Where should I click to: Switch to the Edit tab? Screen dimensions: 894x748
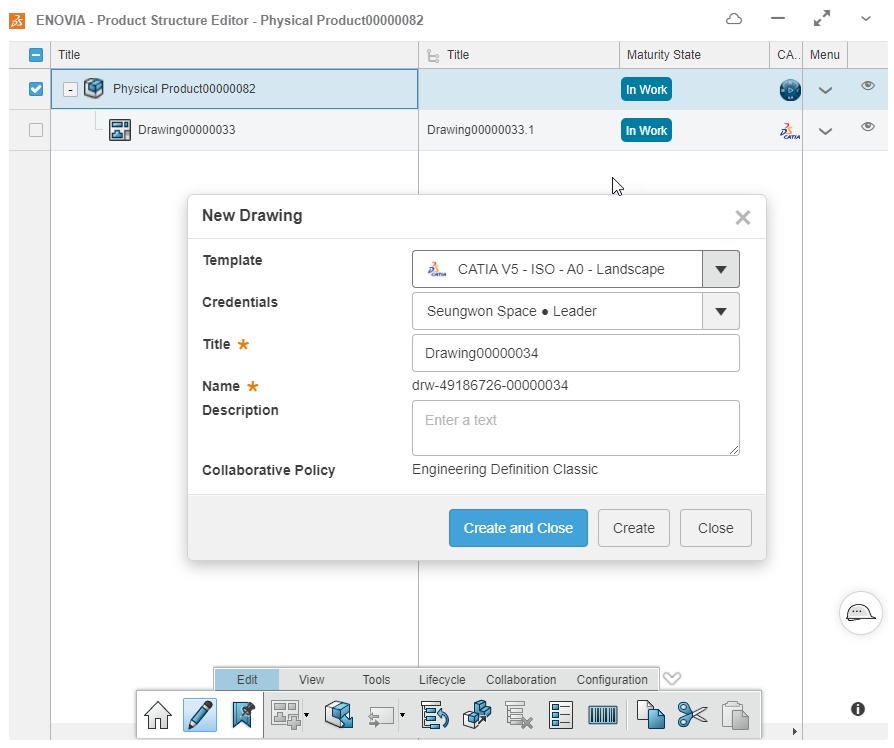point(247,680)
